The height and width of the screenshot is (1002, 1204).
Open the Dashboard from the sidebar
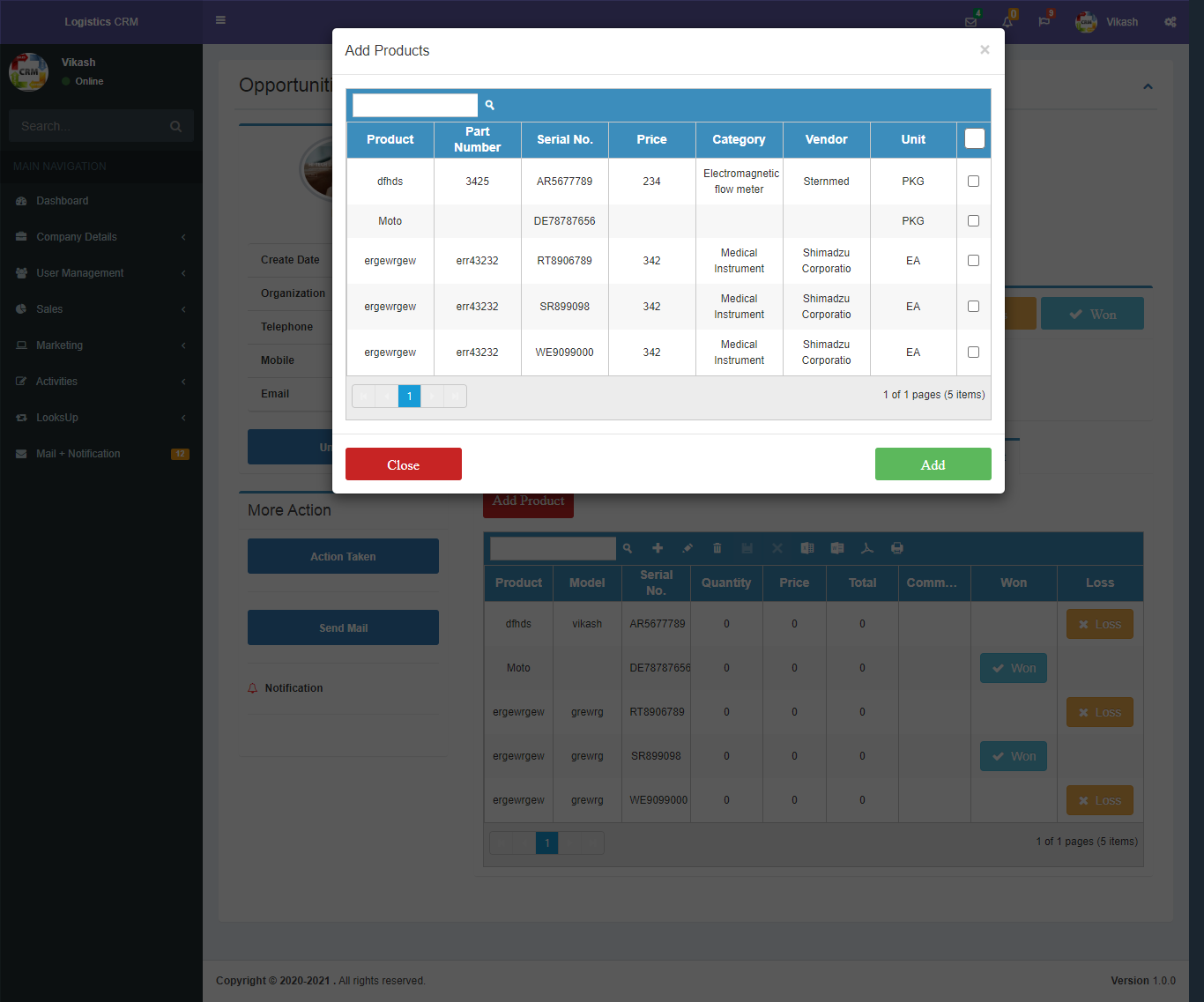pyautogui.click(x=63, y=200)
